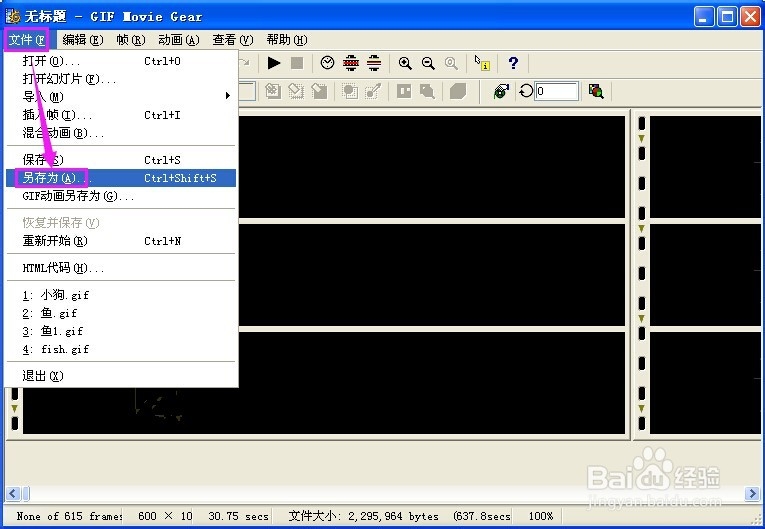Click the greyed cut-corner shape icon
The height and width of the screenshot is (529, 765).
pyautogui.click(x=458, y=91)
